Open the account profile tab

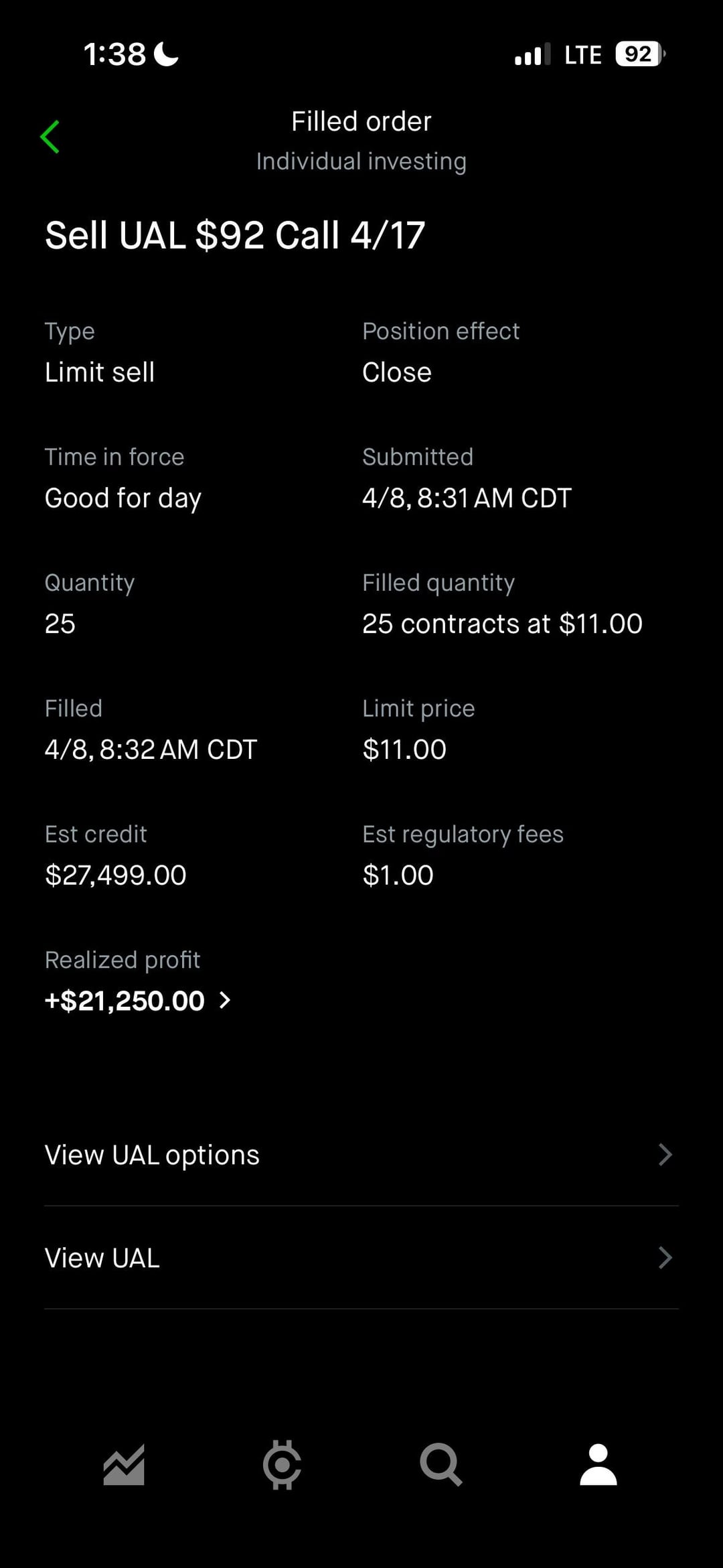point(598,1465)
